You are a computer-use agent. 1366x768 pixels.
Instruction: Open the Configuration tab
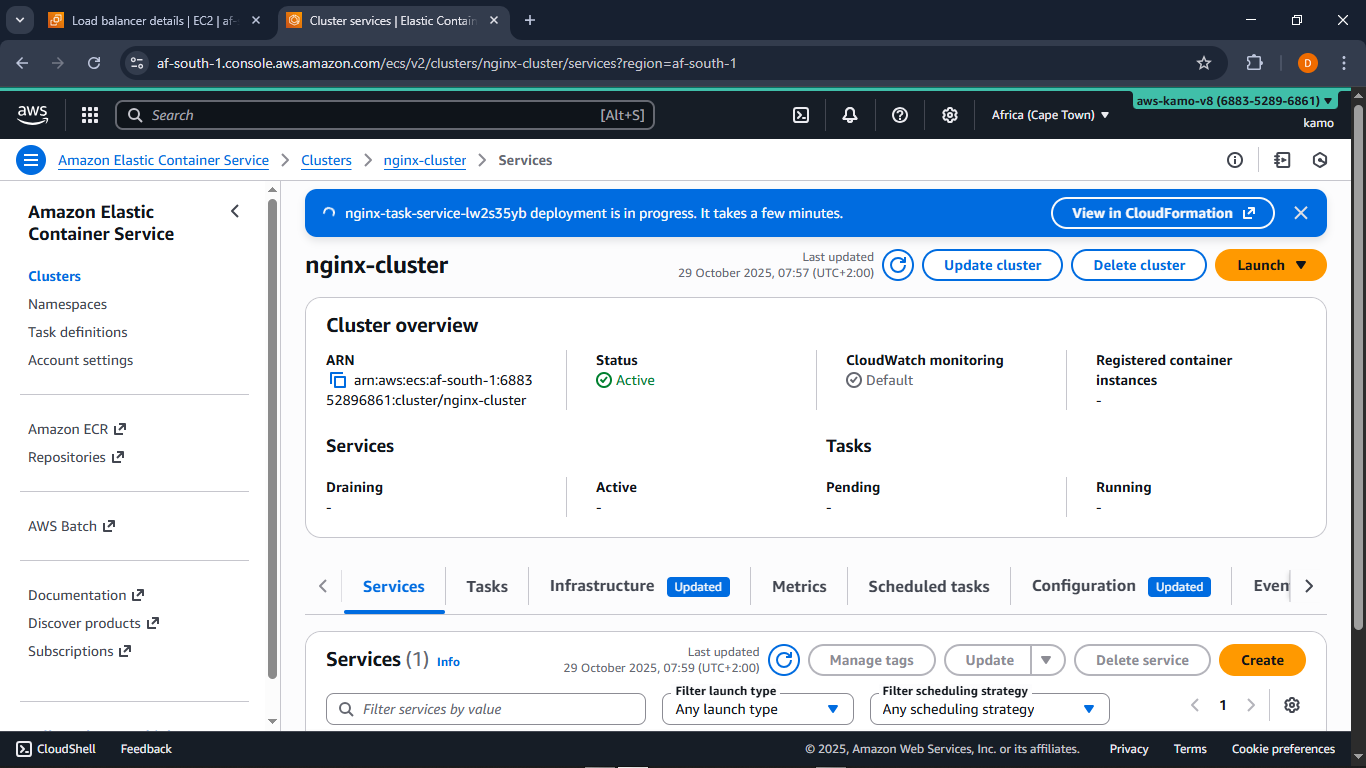[x=1083, y=586]
